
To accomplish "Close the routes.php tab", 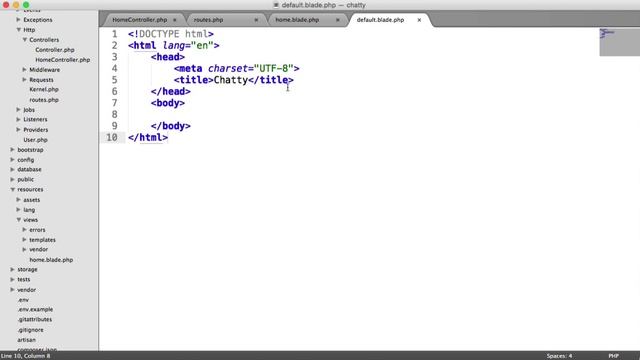I will point(256,20).
